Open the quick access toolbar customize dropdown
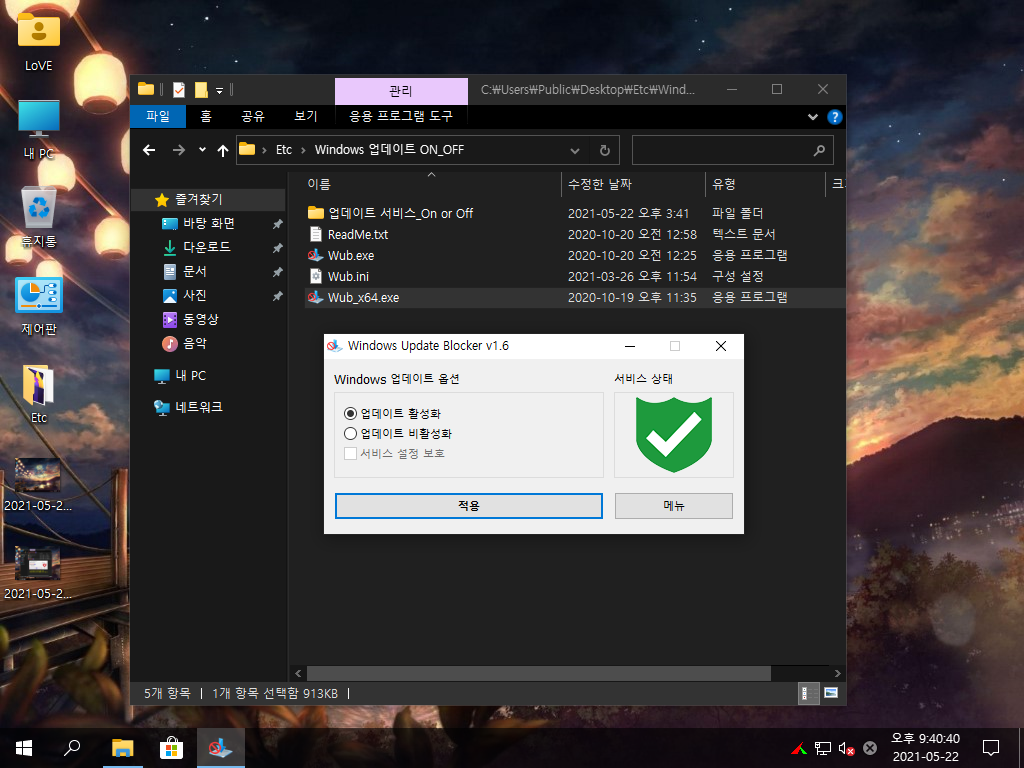The height and width of the screenshot is (768, 1024). click(219, 90)
